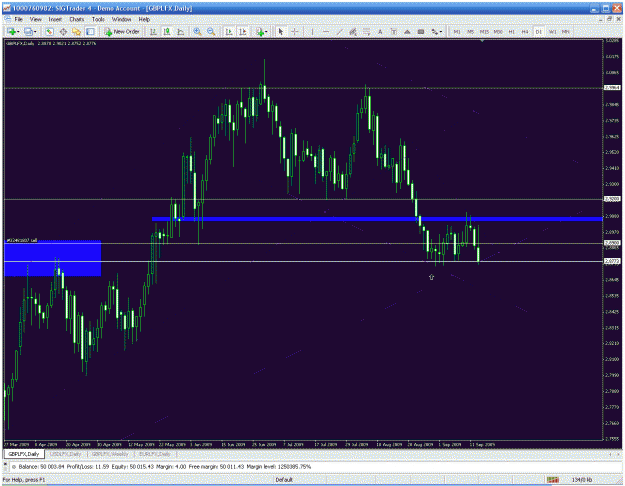Switch chart to candlesticks icon
Screen dimensions: 625x486
click(x=167, y=32)
